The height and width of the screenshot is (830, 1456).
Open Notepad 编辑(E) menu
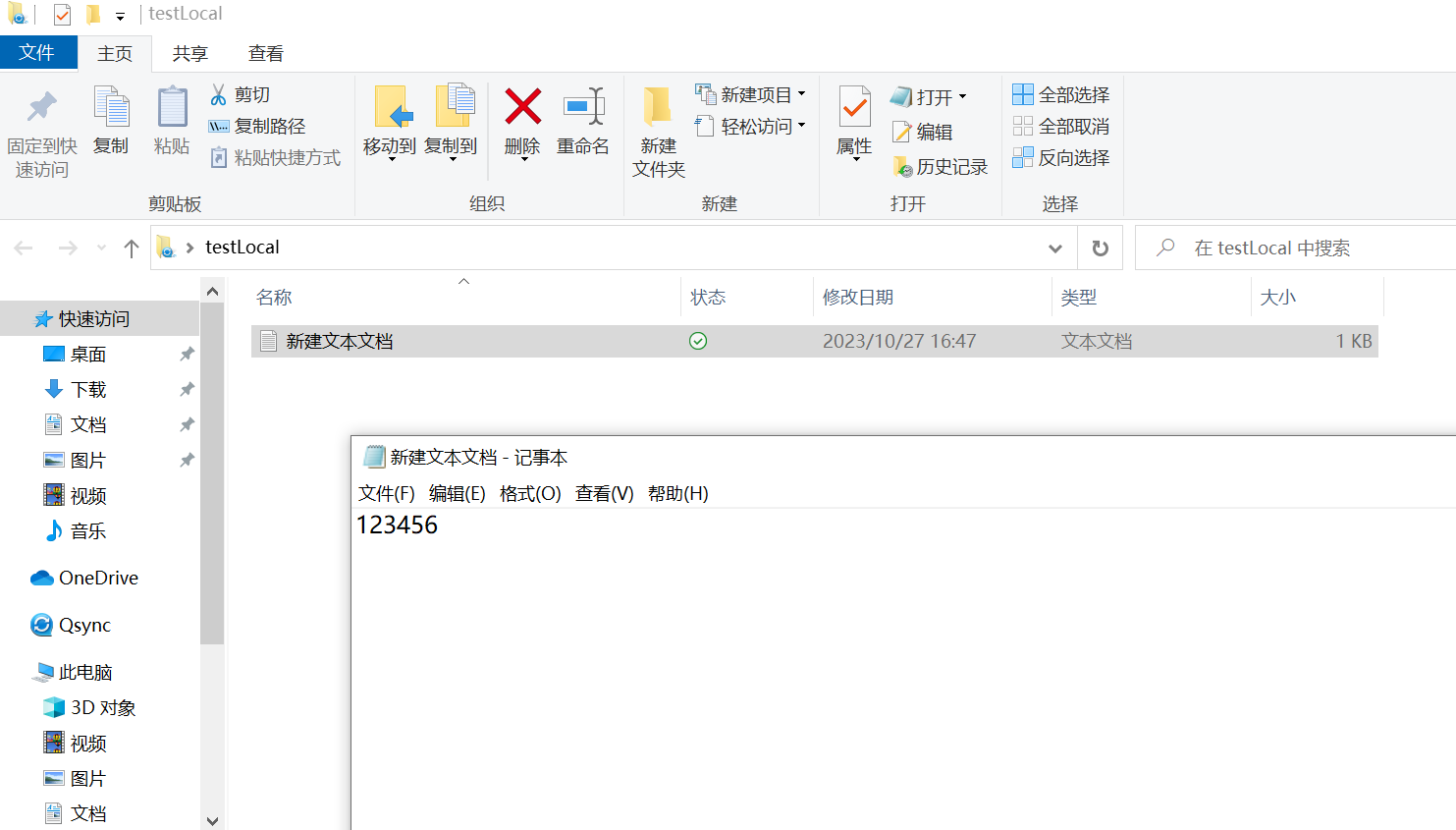458,493
